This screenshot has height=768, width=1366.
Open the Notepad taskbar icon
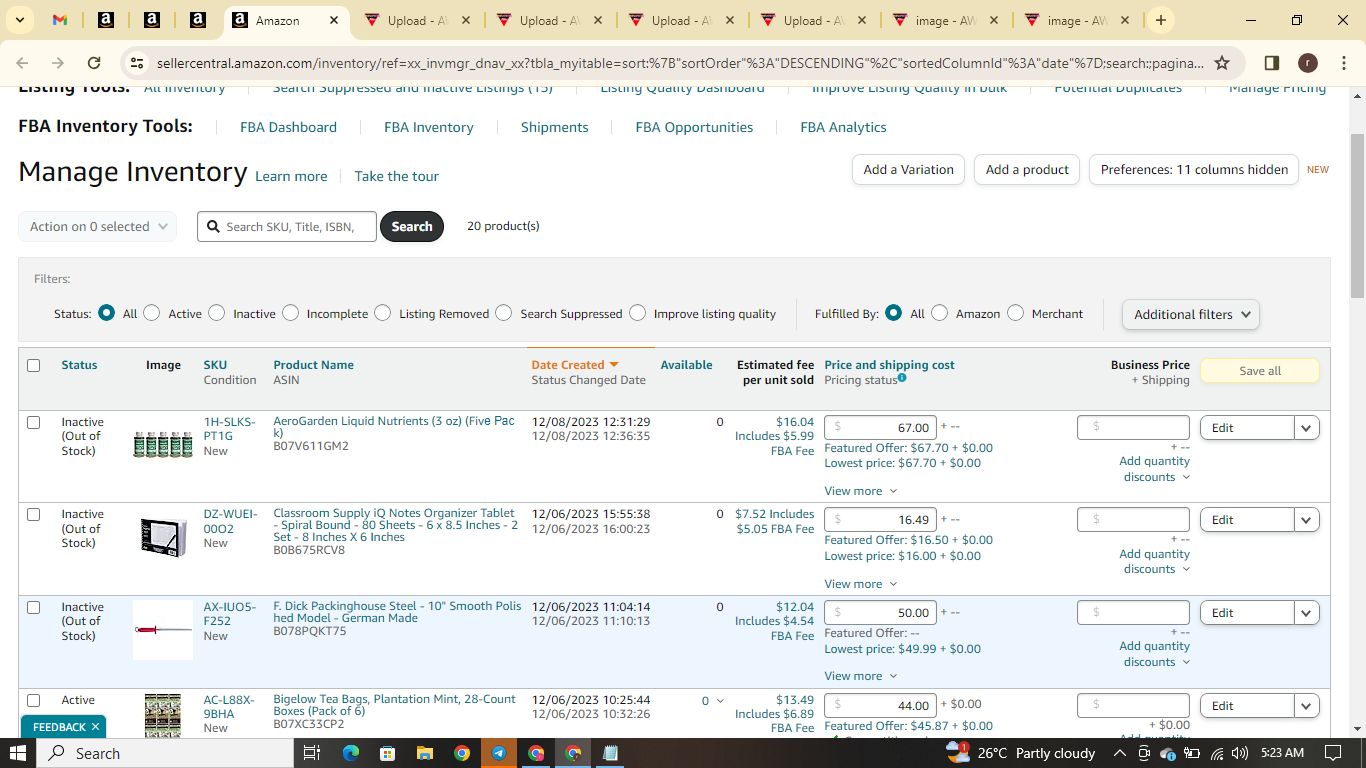[610, 753]
